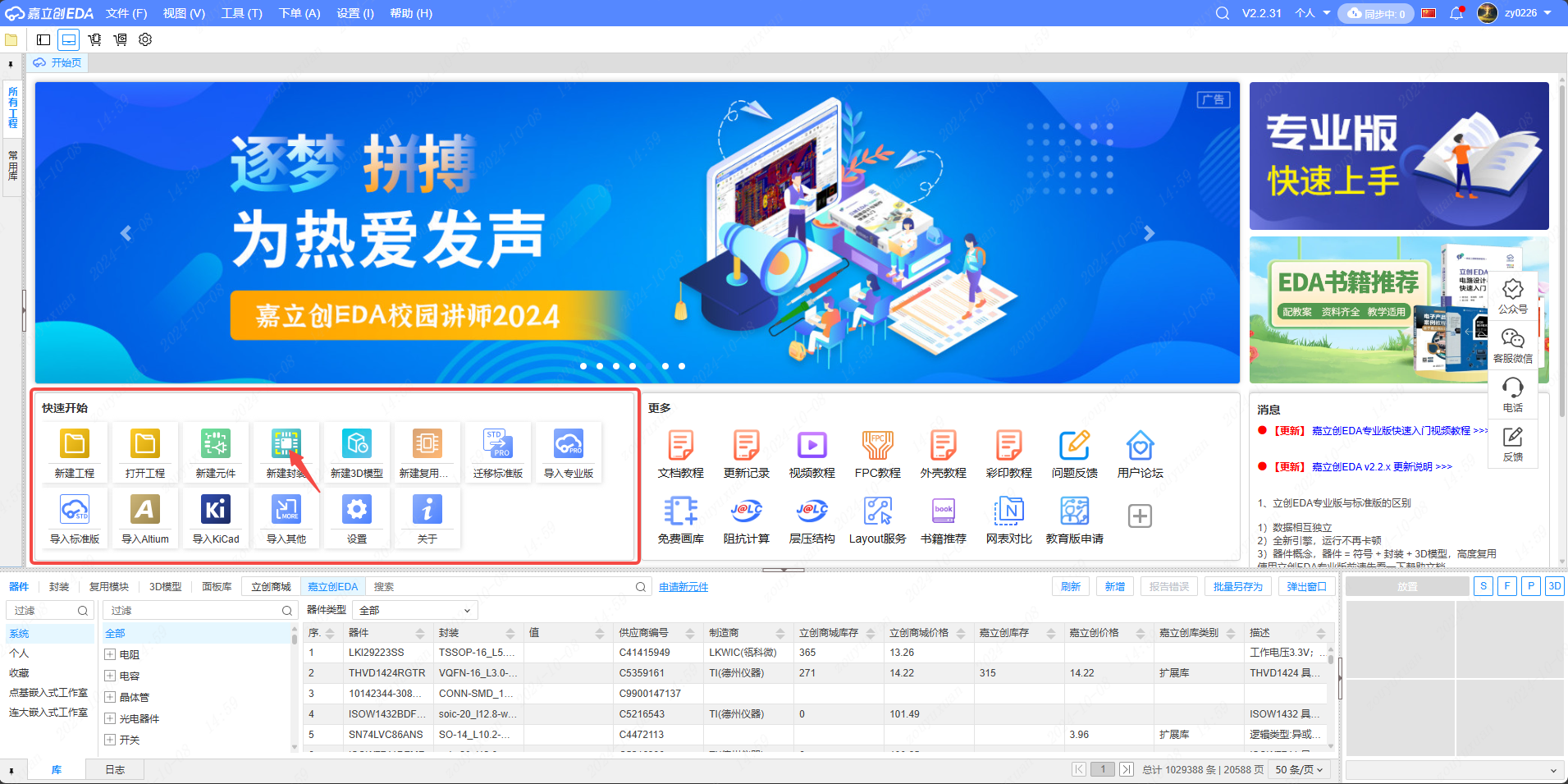Open the 网表对比 netlist compare icon
Viewport: 1568px width, 784px height.
point(1009,511)
